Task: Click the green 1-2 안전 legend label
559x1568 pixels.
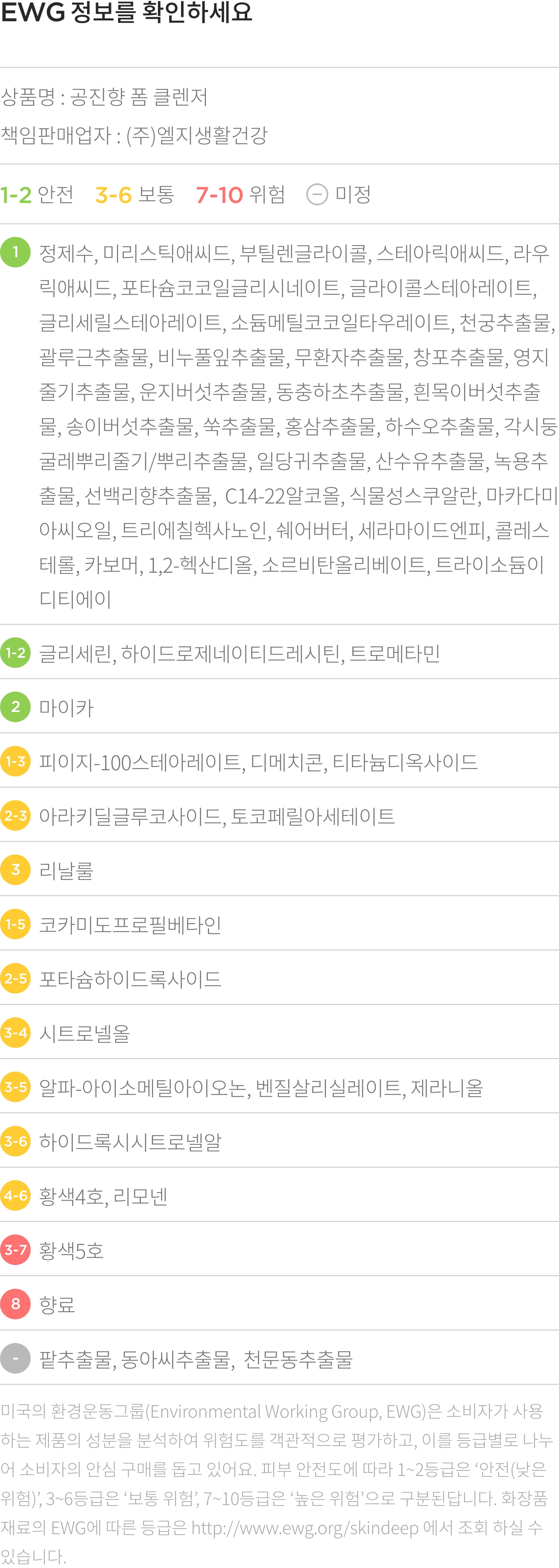Action: click(x=37, y=195)
